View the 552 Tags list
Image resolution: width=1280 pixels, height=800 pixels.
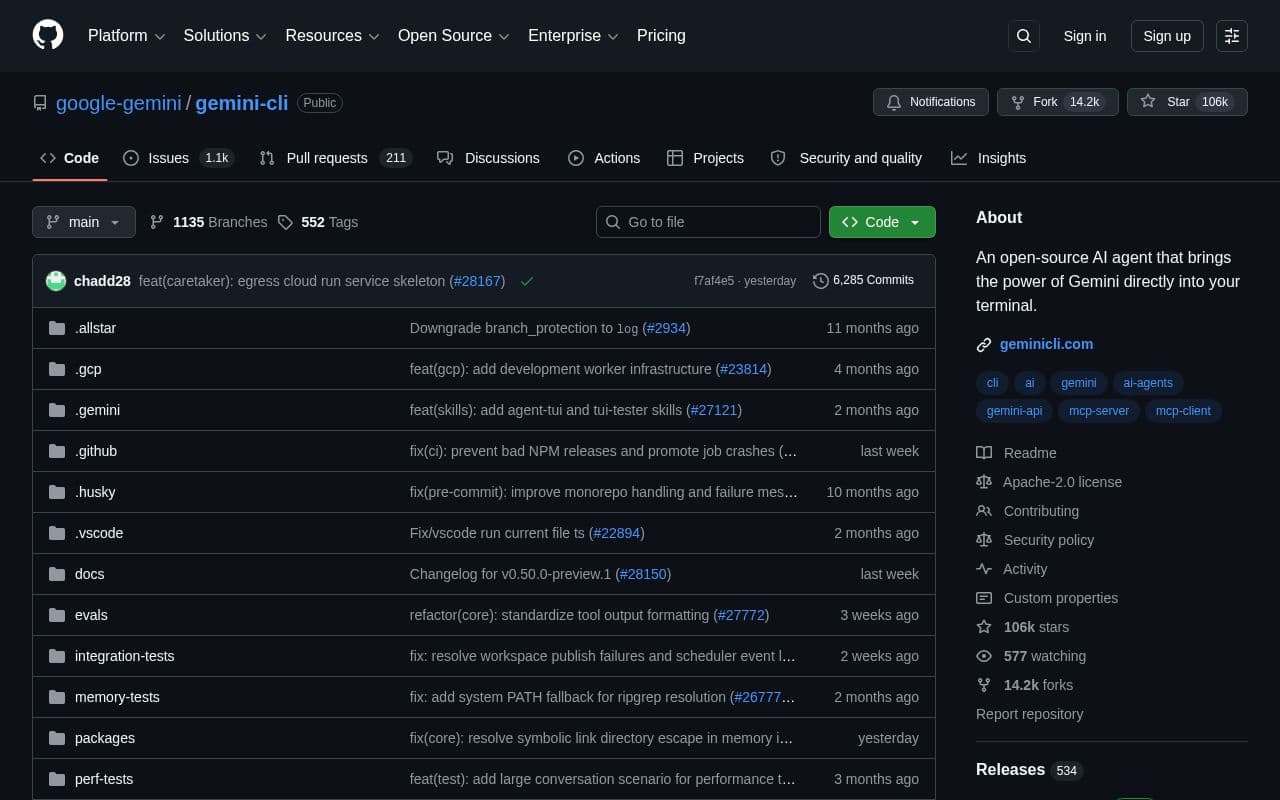pyautogui.click(x=318, y=222)
